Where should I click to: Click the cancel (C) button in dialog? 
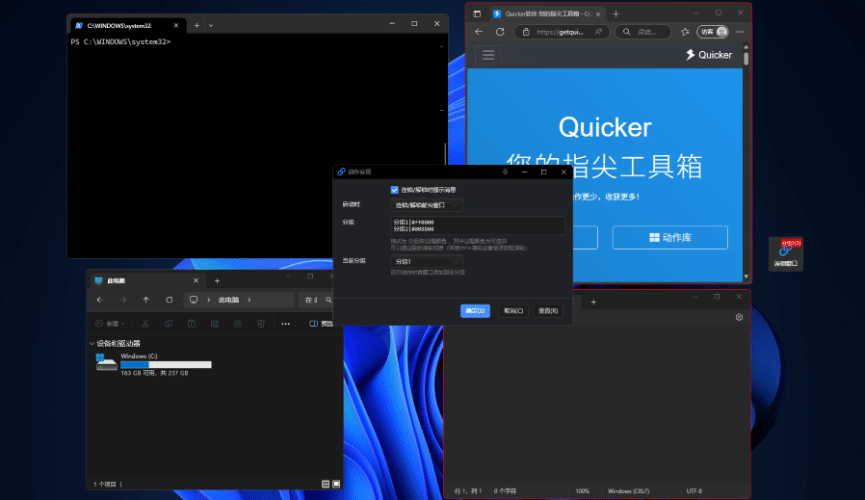click(x=513, y=311)
